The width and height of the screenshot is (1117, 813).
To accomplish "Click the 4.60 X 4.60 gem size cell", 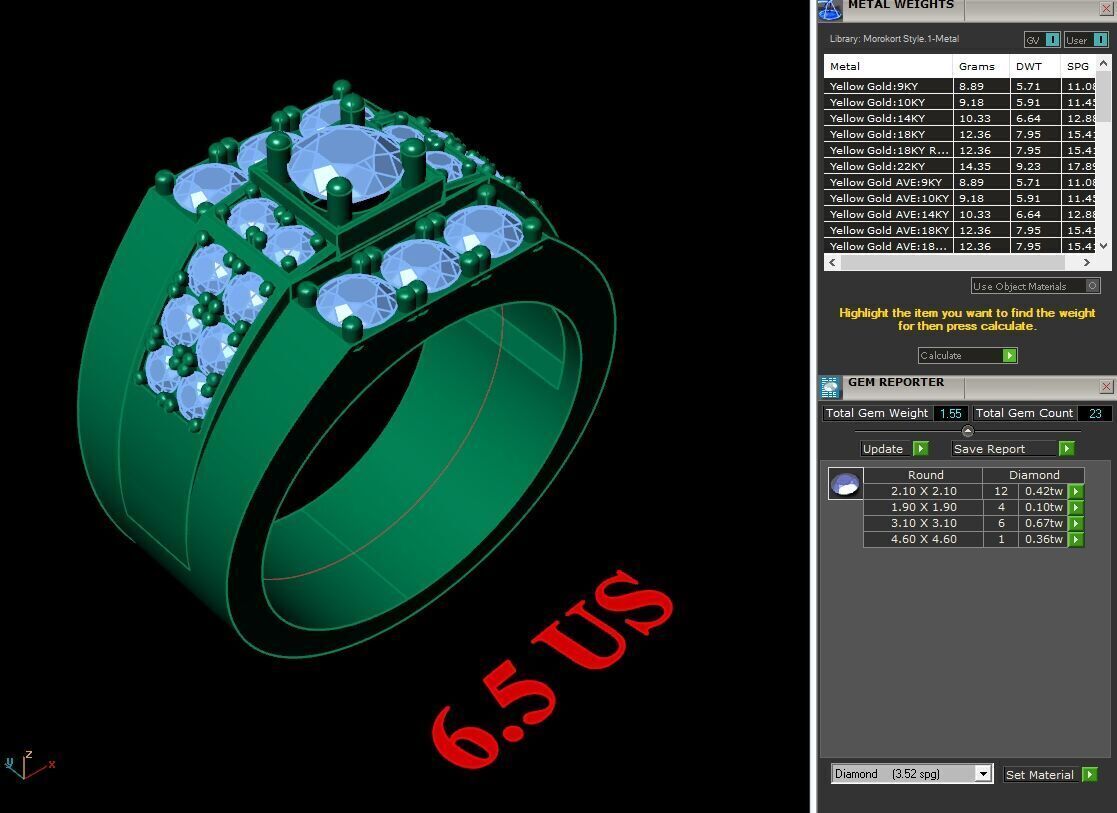I will (923, 539).
